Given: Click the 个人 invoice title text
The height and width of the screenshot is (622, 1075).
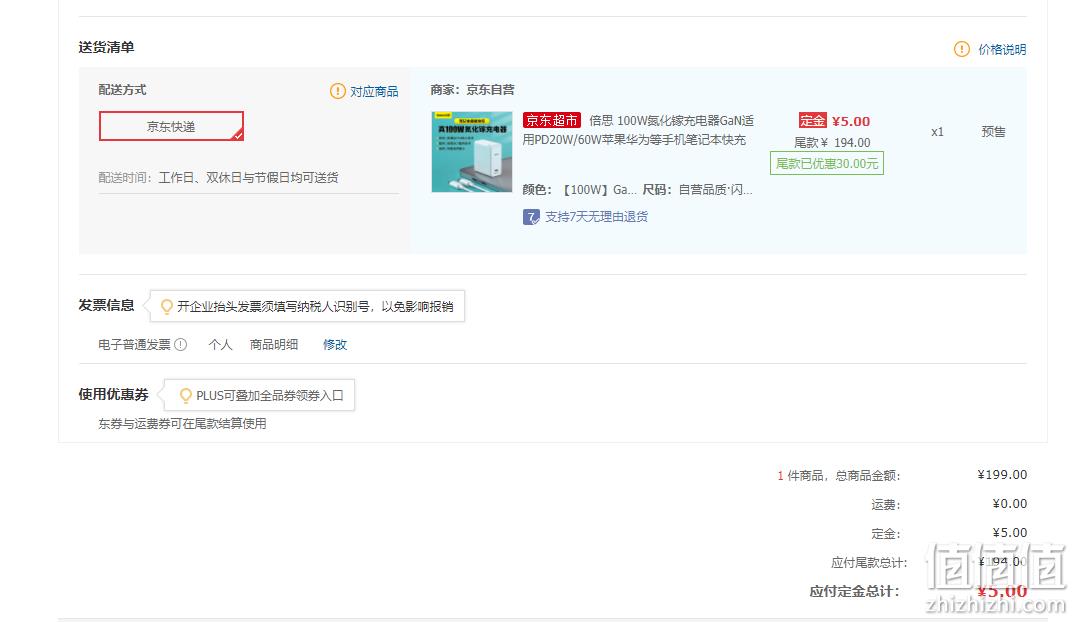Looking at the screenshot, I should click(x=220, y=344).
